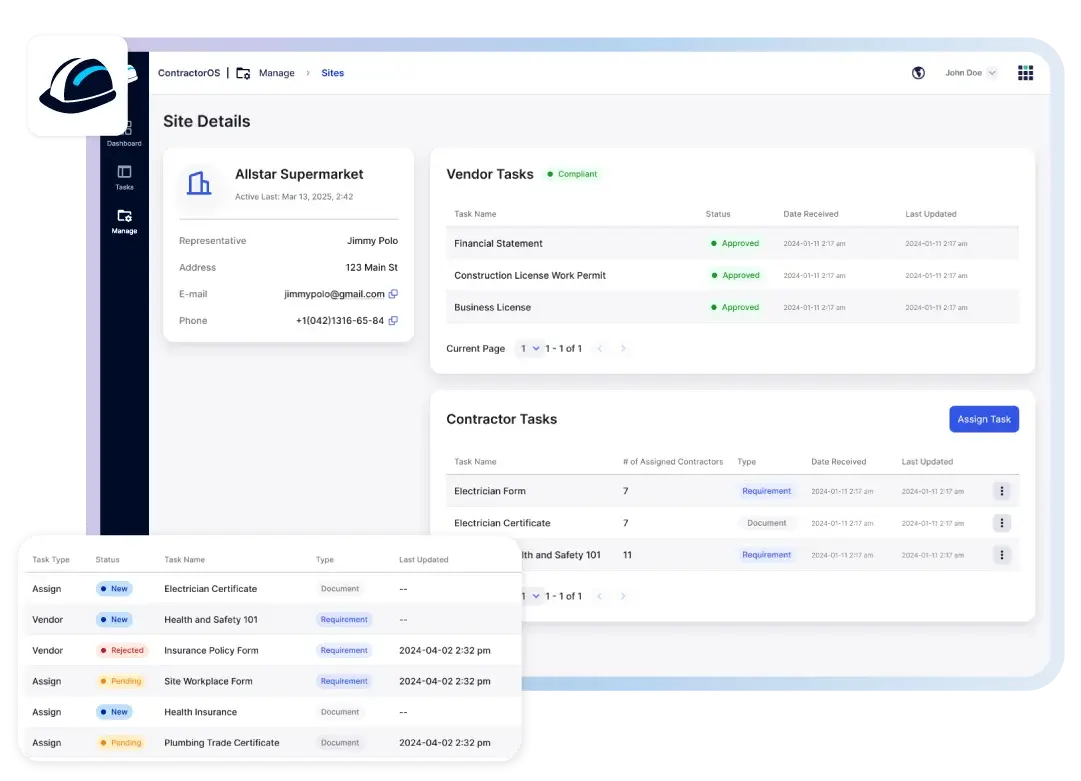Select the Insurance Policy Form row
The image size is (1081, 781).
[211, 650]
